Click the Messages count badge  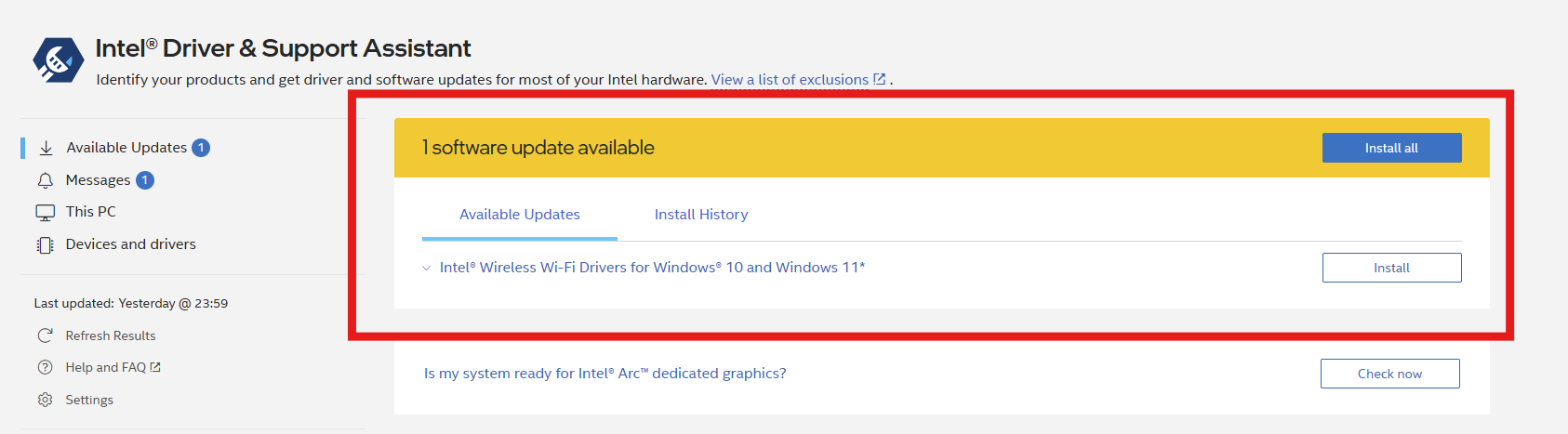(x=145, y=180)
